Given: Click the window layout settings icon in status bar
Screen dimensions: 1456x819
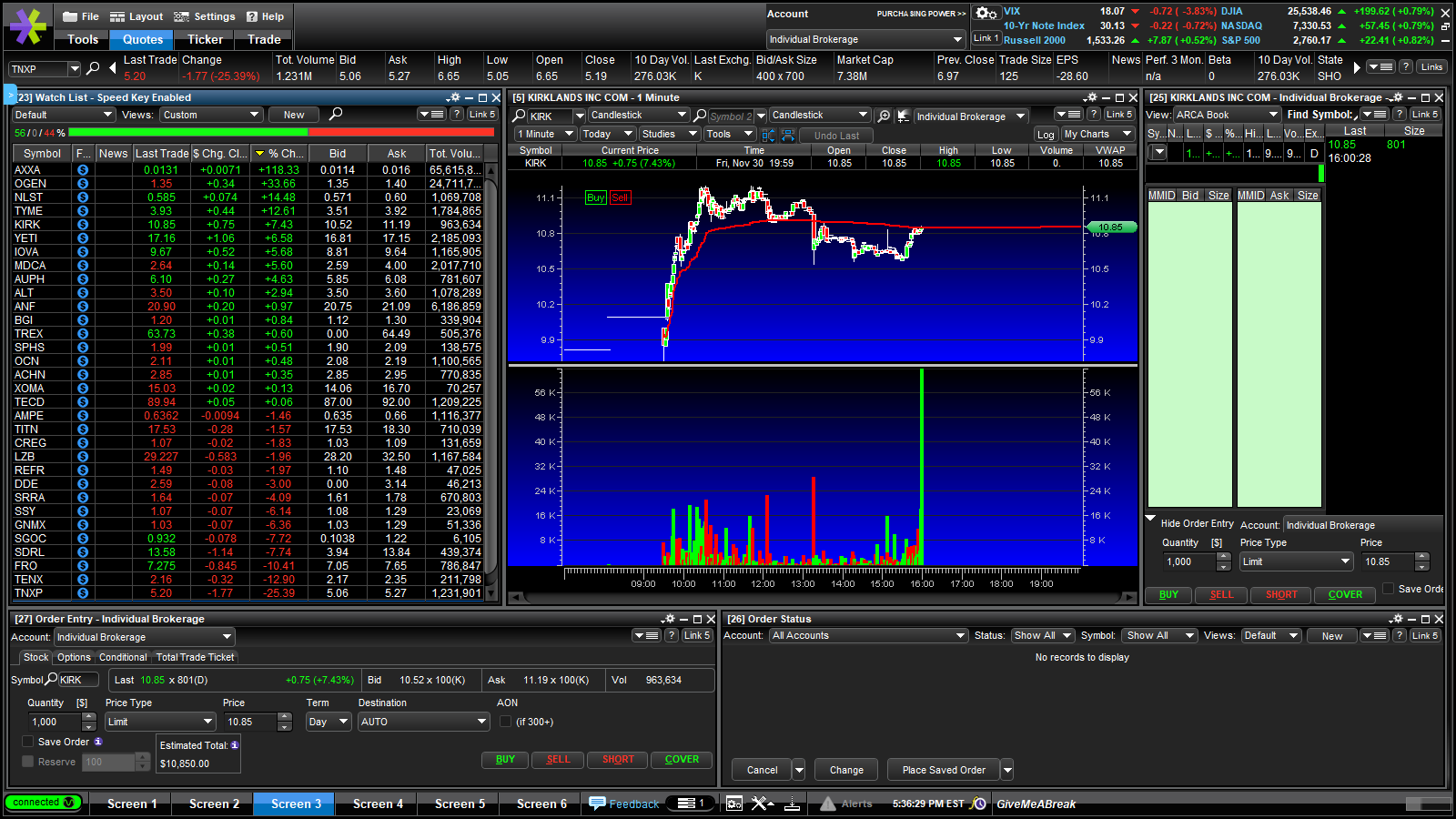Looking at the screenshot, I should (x=734, y=804).
